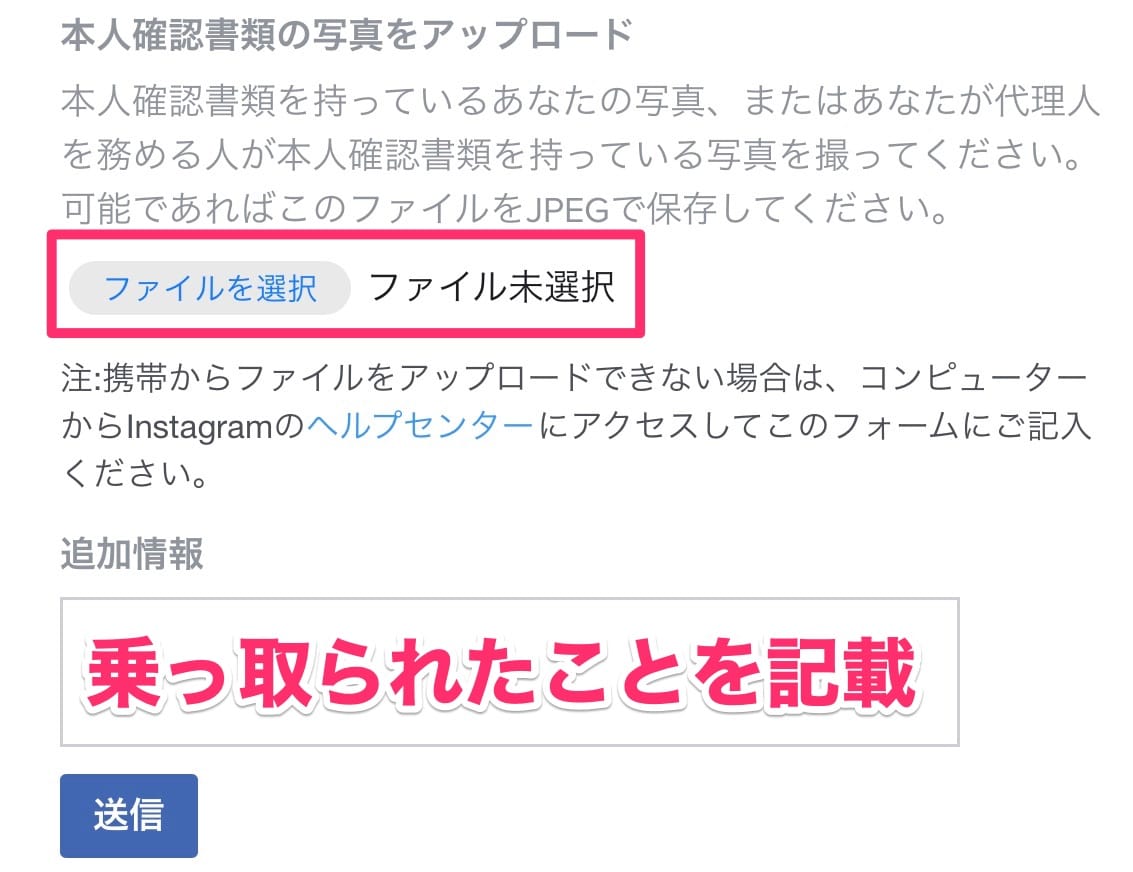The height and width of the screenshot is (872, 1133).
Task: Click the にアクセスしてこのフォームにご記入 text
Action: tap(814, 426)
